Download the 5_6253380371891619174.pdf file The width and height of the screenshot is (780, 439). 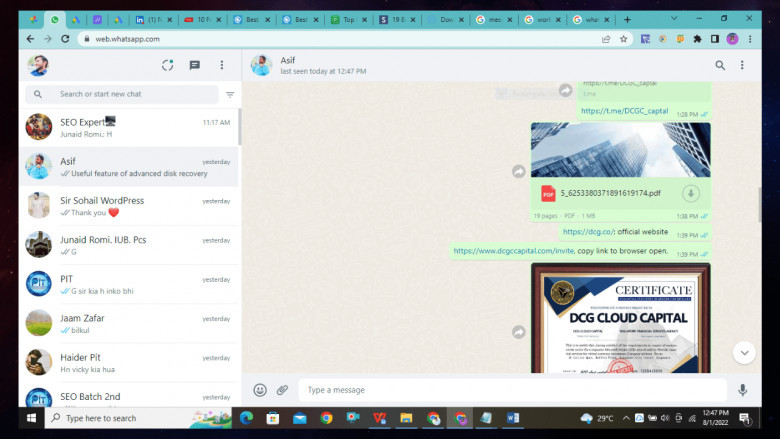coord(690,193)
